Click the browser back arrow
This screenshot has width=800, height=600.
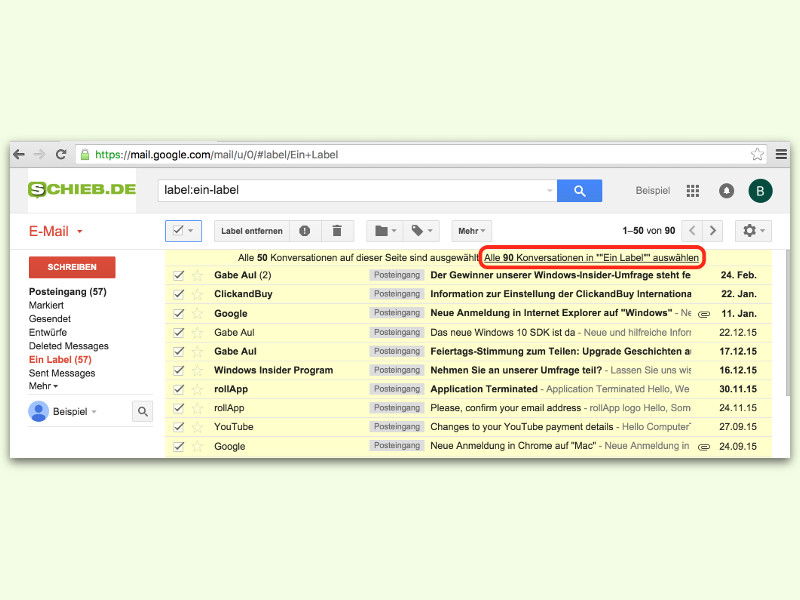coord(19,155)
